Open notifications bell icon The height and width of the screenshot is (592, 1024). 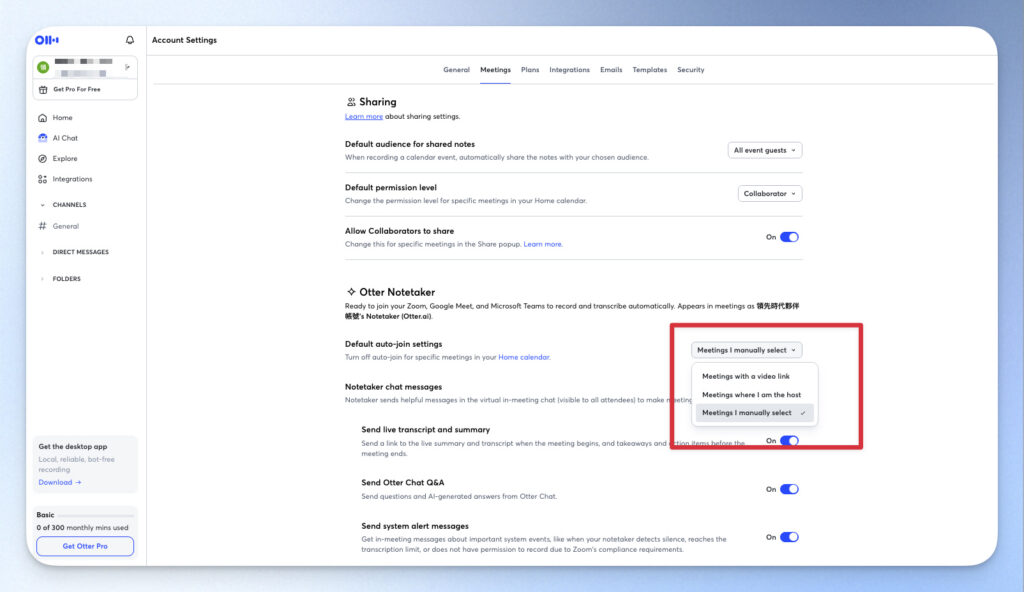(x=130, y=40)
